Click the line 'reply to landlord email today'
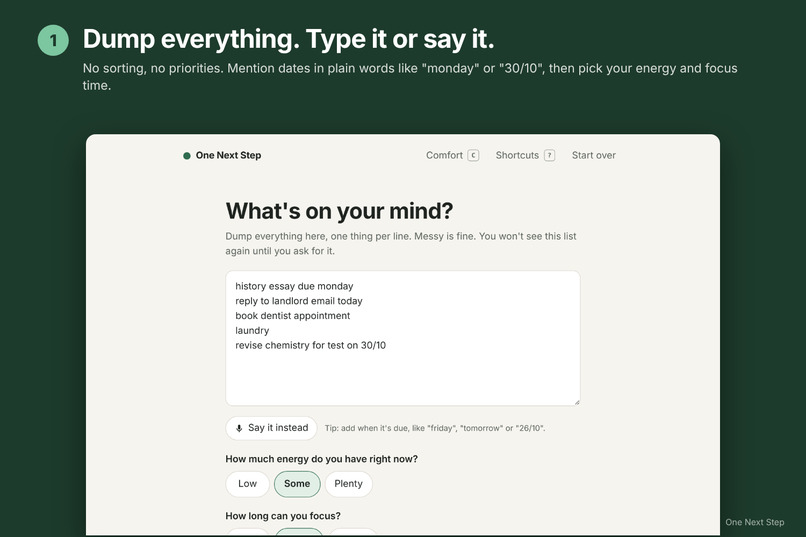 (299, 301)
